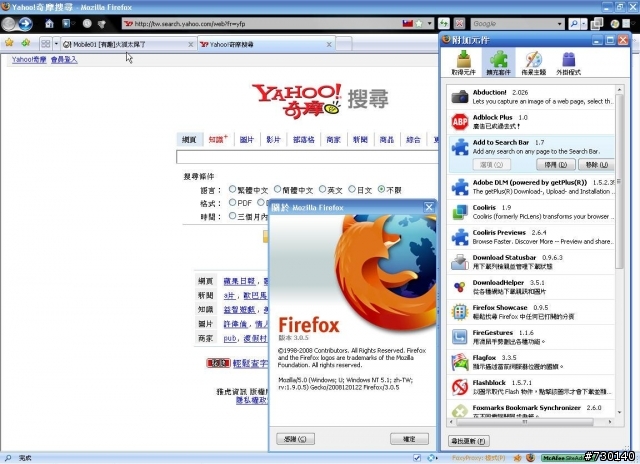Image resolution: width=640 pixels, height=464 pixels.
Task: Click the member login link
Action: (64, 60)
